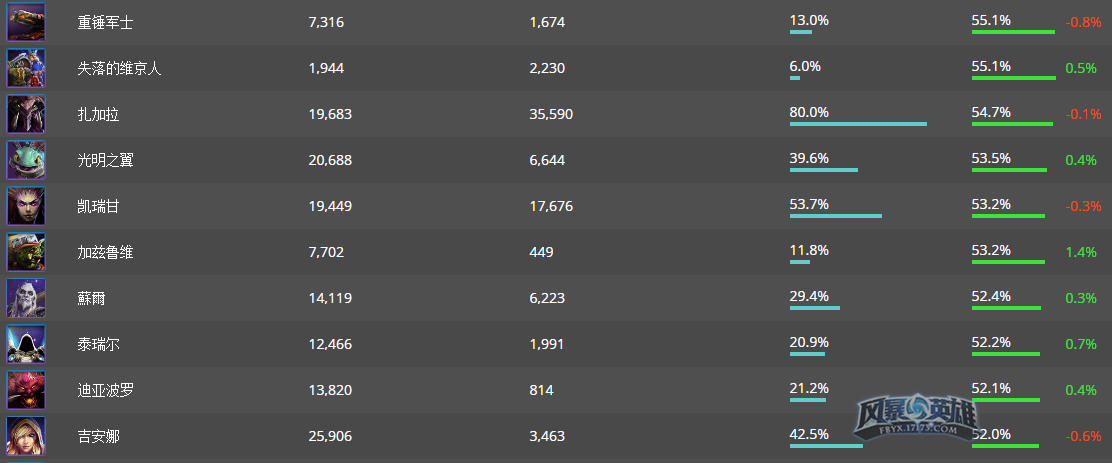Click the 1.4% win change for 加兹鲁维

(x=1081, y=252)
